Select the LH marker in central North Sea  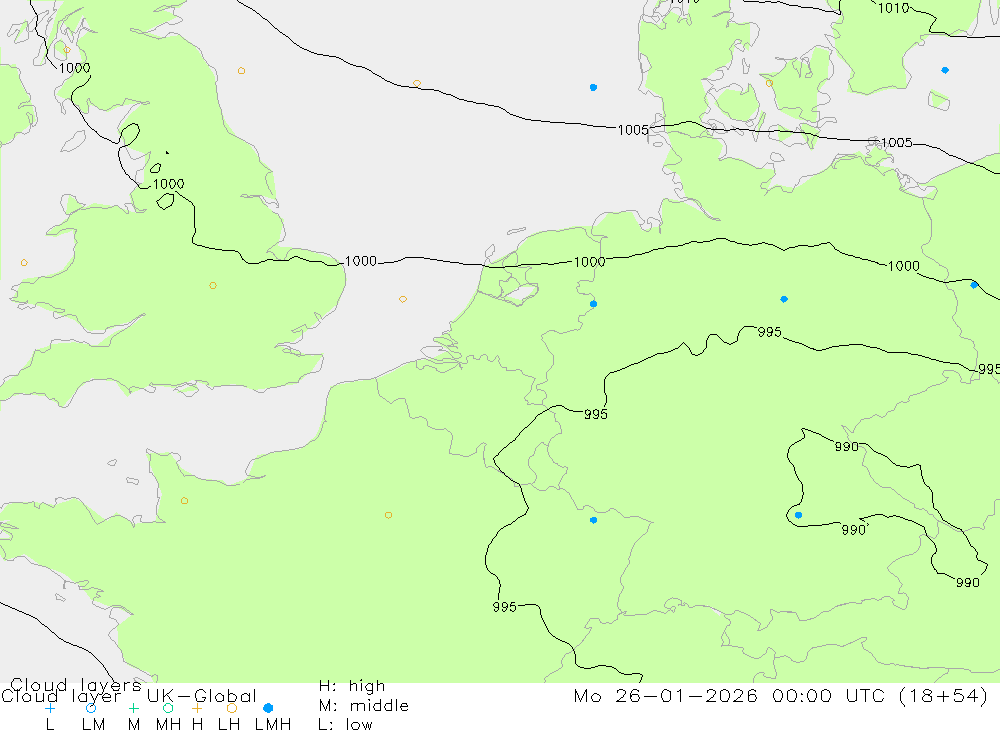[x=416, y=84]
